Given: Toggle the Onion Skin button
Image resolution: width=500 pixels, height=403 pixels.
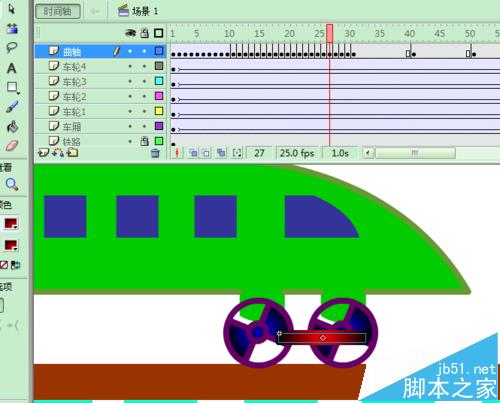Looking at the screenshot, I should pyautogui.click(x=193, y=153).
